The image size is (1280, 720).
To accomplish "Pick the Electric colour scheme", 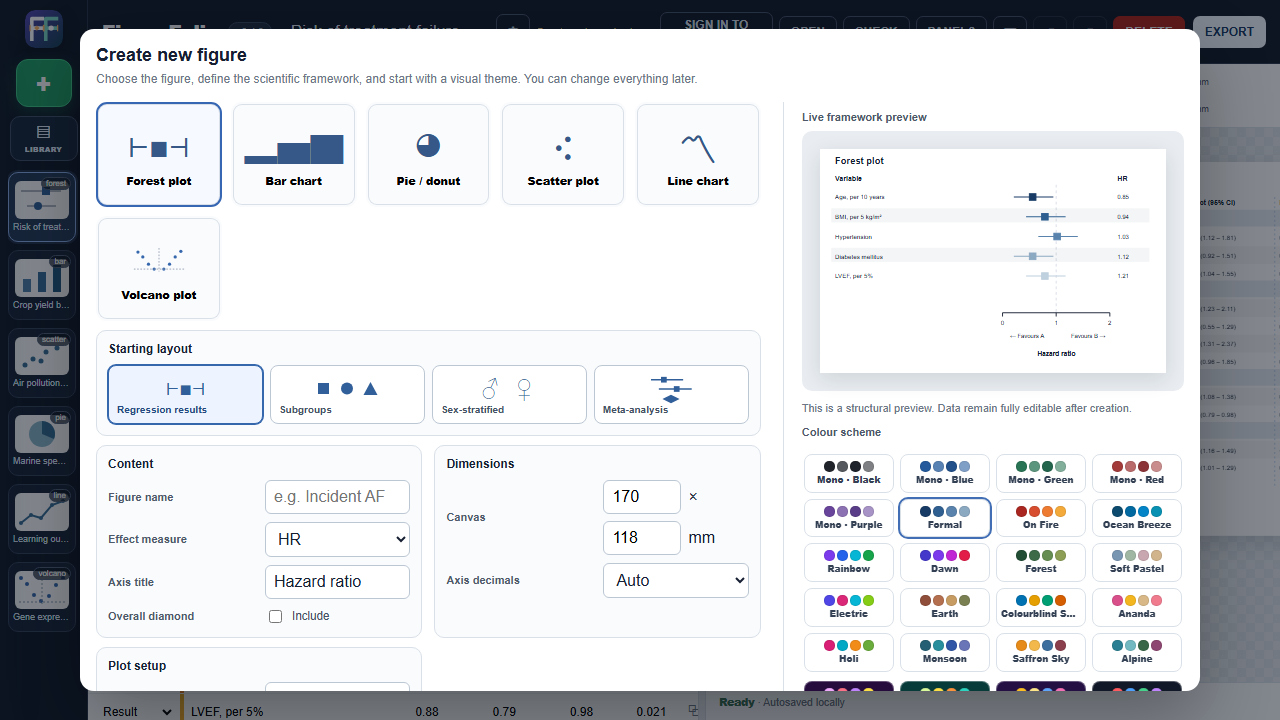I will pos(849,607).
